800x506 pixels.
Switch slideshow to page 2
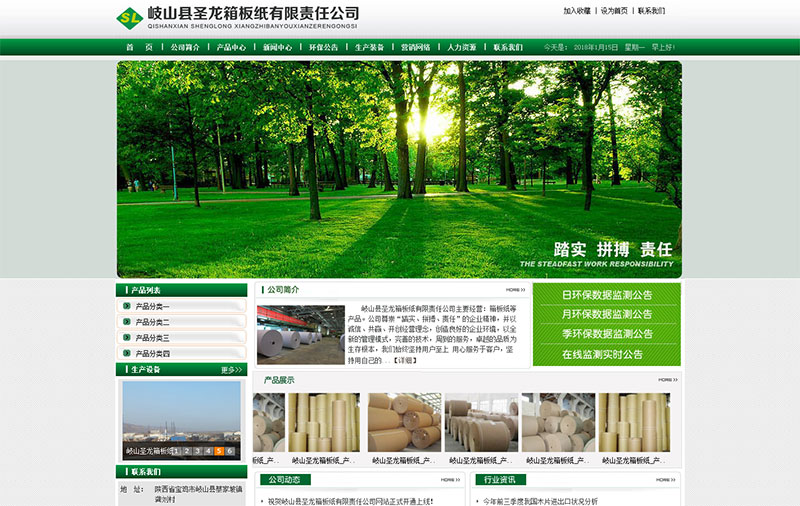click(187, 451)
